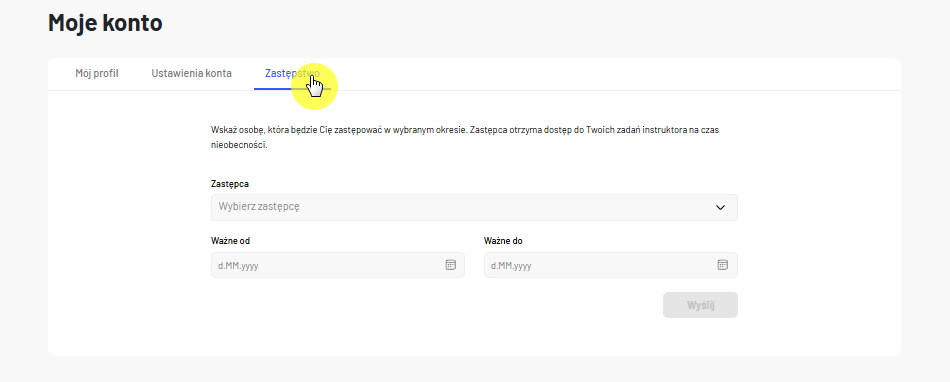Switch to the Ustawienia konta tab
Viewport: 950px width, 382px height.
point(191,74)
